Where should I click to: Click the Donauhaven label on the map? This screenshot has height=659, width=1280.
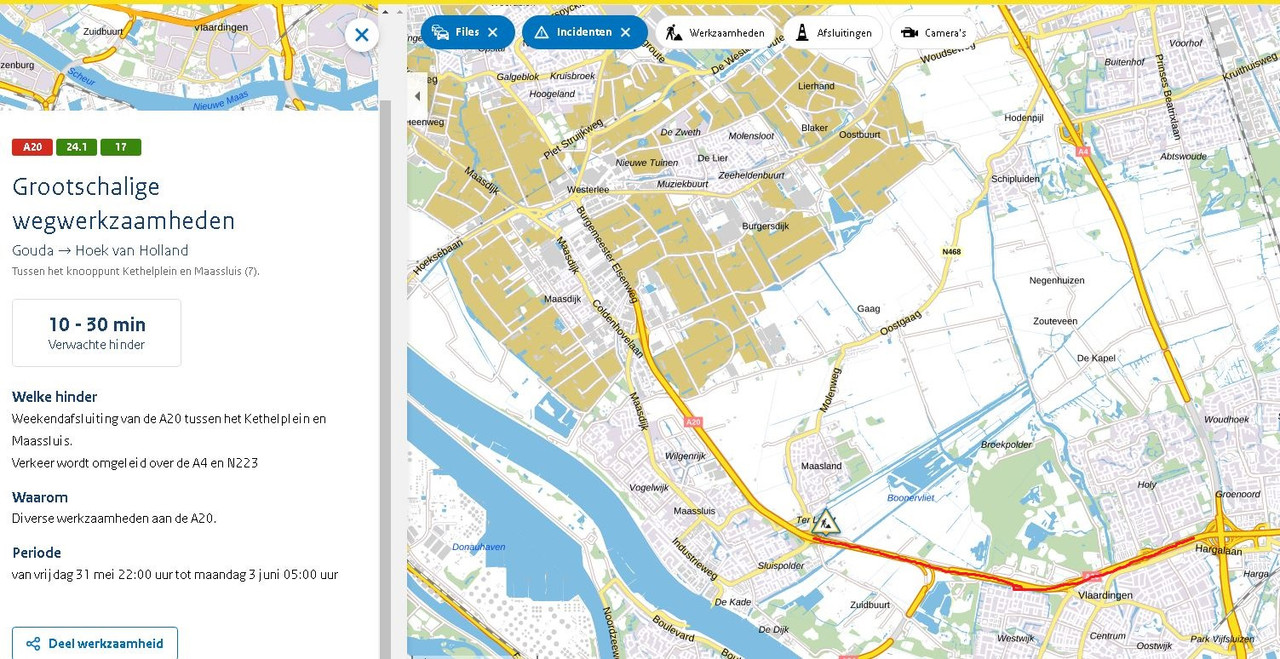pyautogui.click(x=479, y=547)
